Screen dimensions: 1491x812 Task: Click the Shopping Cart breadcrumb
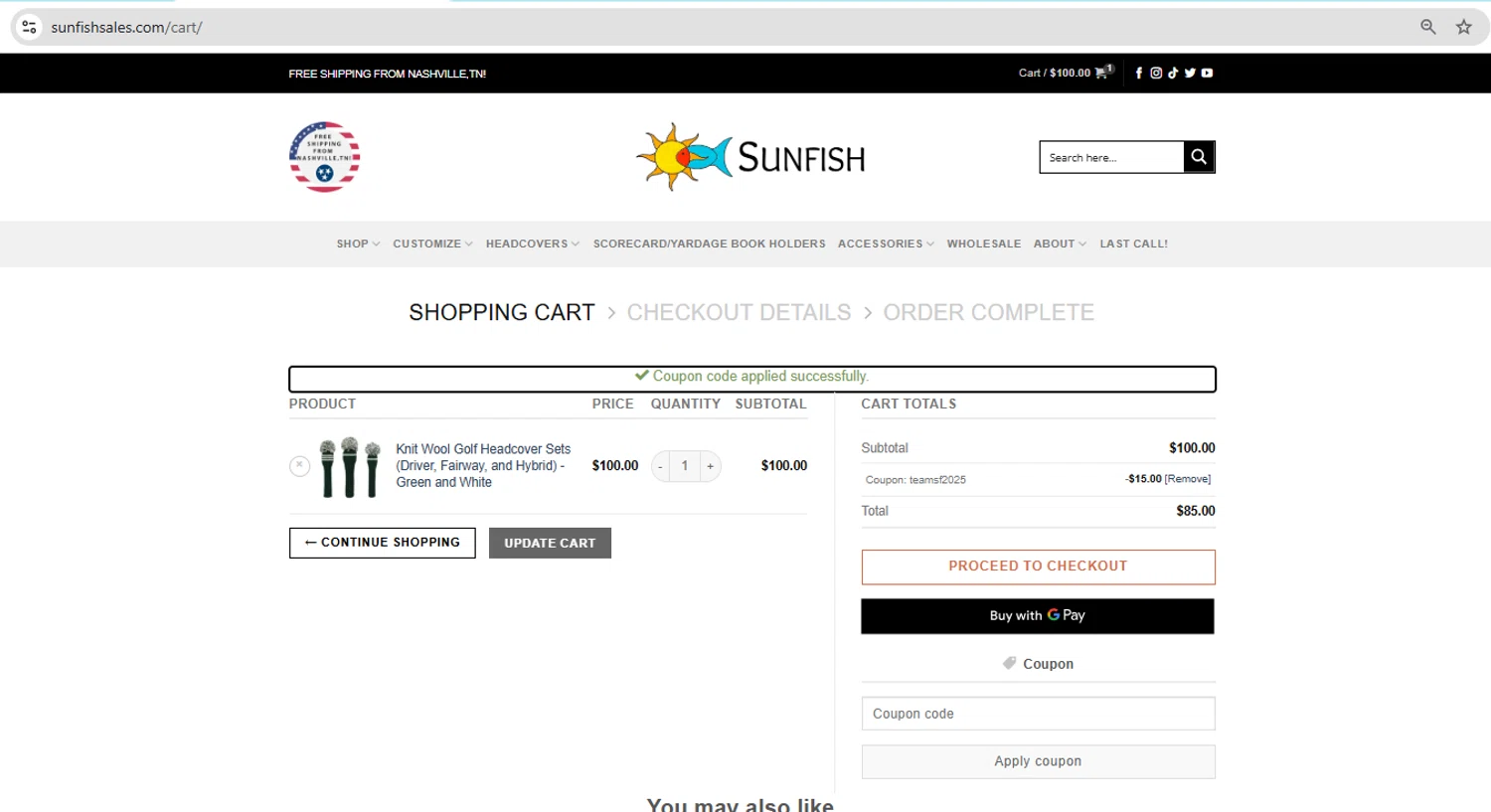click(x=502, y=312)
